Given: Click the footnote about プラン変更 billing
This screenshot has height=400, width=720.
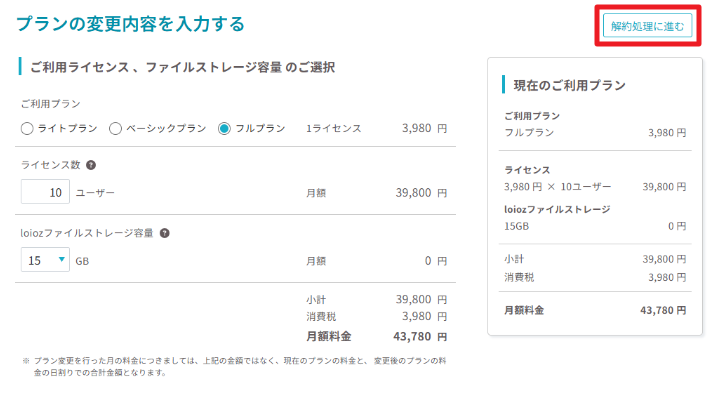Looking at the screenshot, I should 234,366.
